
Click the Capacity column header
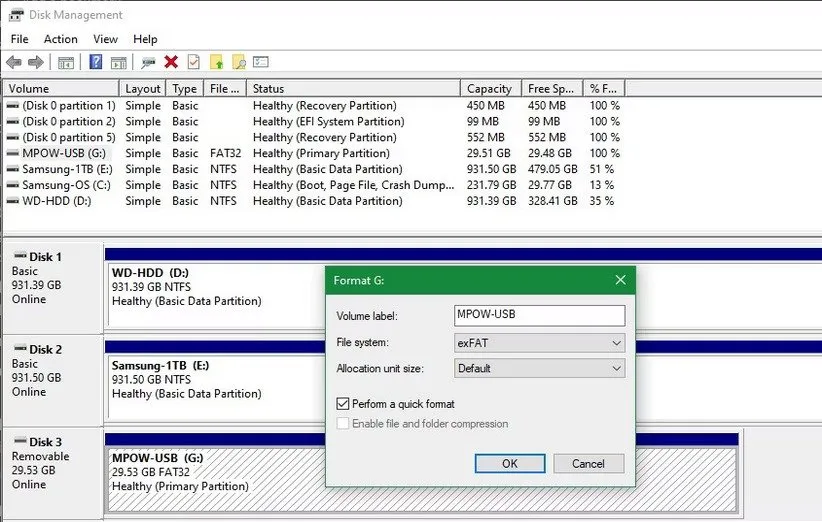click(x=489, y=89)
